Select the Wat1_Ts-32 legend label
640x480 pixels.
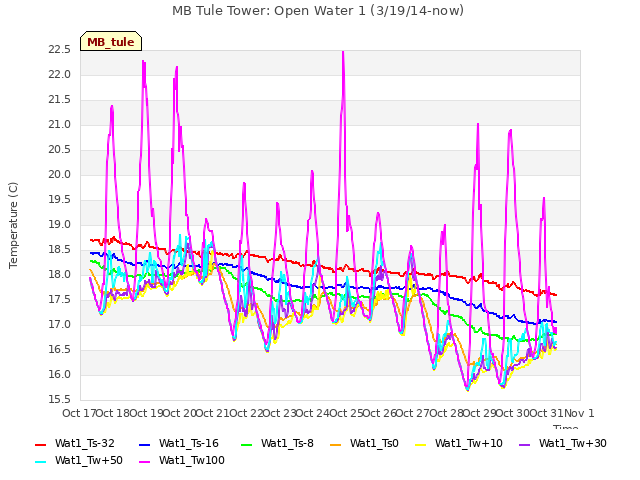[x=84, y=444]
